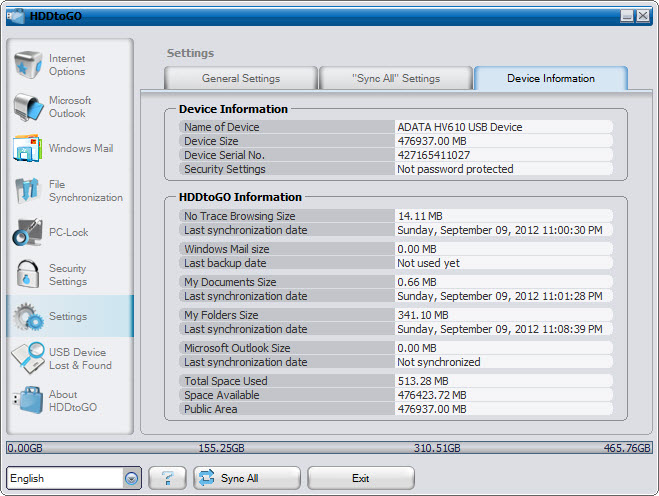This screenshot has width=659, height=496.
Task: Click device name ADATA HV610 USB Device
Action: 460,127
